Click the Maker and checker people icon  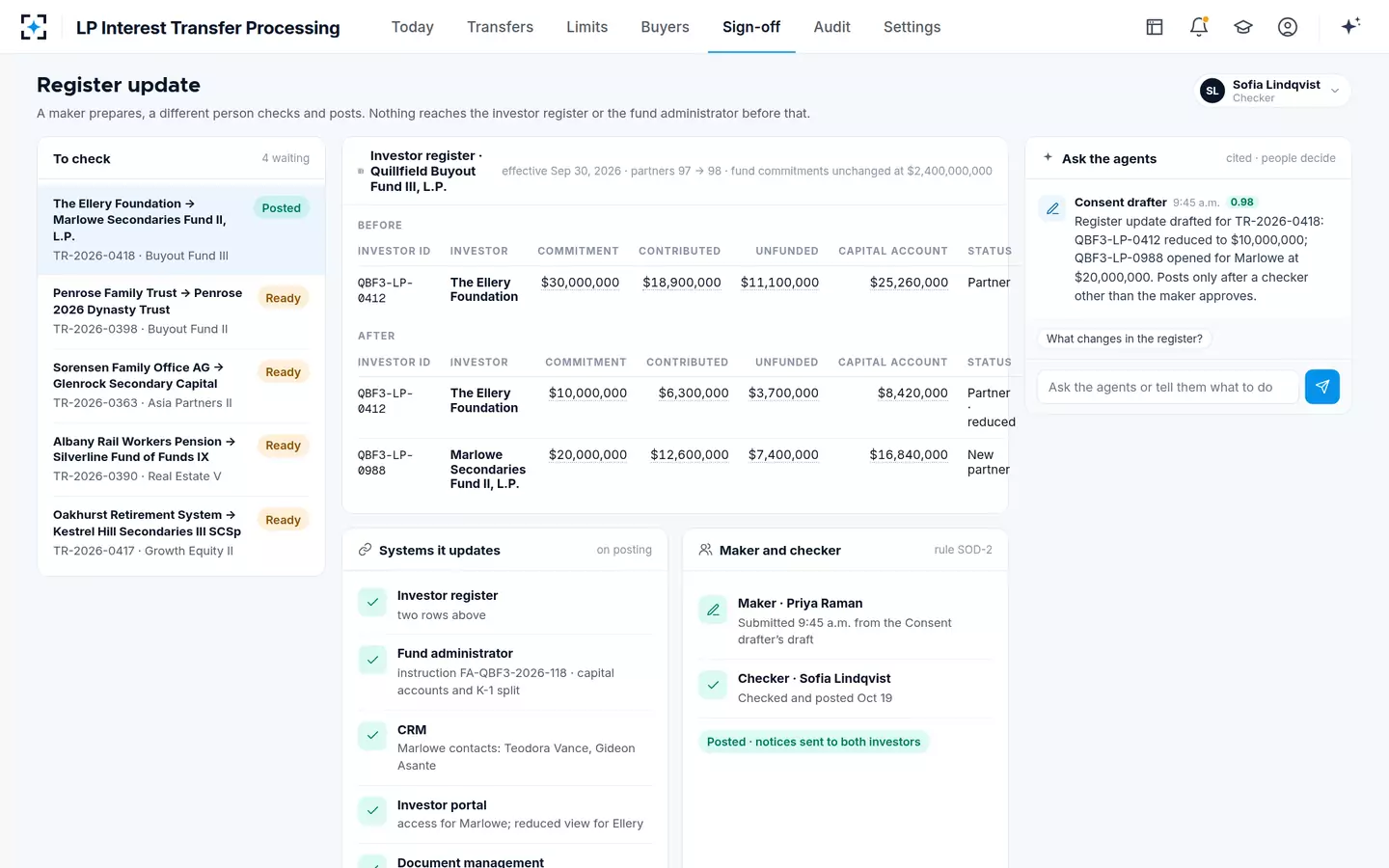pos(706,550)
